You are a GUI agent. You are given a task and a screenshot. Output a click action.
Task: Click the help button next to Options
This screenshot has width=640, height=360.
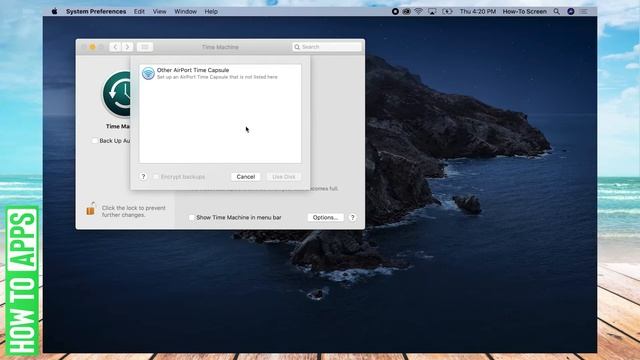click(x=353, y=218)
